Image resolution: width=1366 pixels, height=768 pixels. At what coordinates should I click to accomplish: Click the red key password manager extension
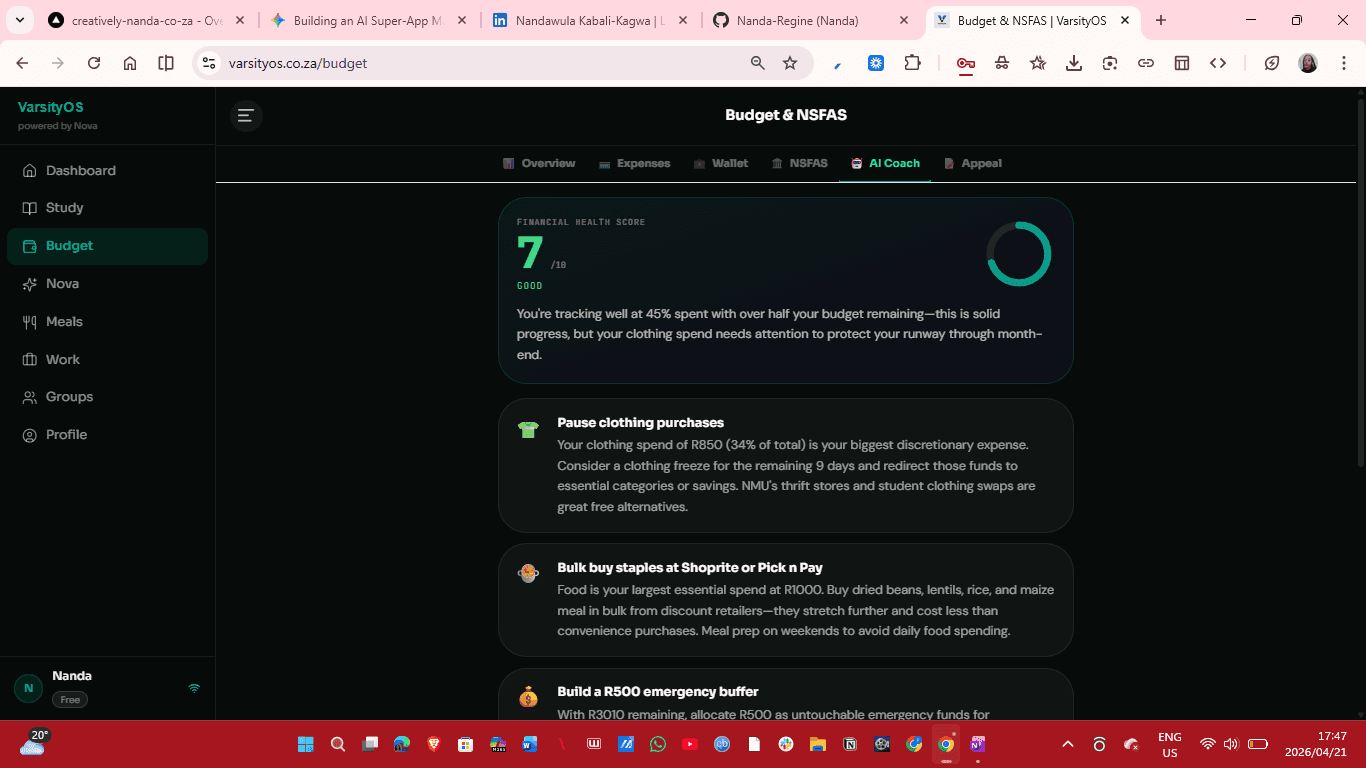click(x=966, y=63)
